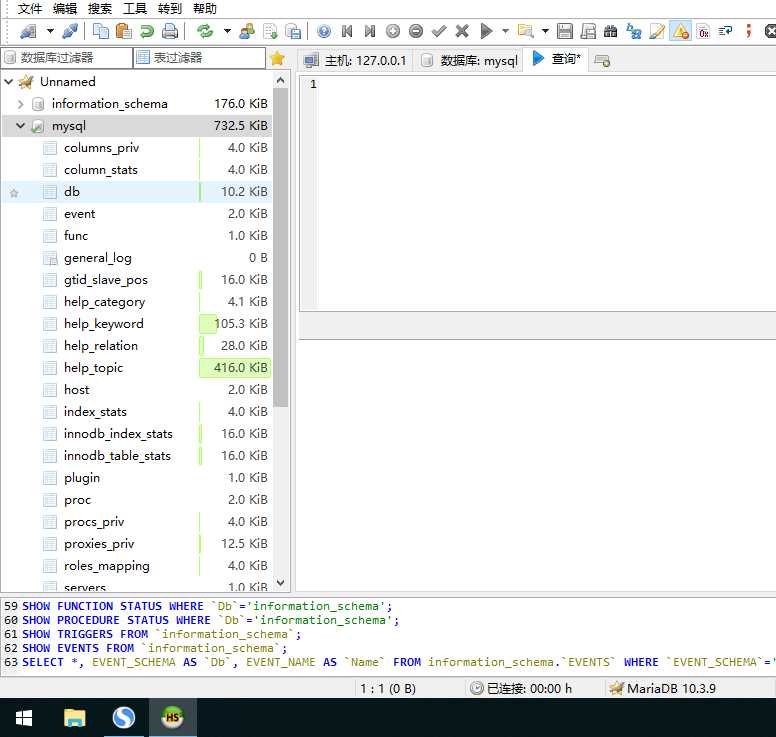Click the export database as SQL icon
This screenshot has height=737, width=776.
[x=270, y=32]
